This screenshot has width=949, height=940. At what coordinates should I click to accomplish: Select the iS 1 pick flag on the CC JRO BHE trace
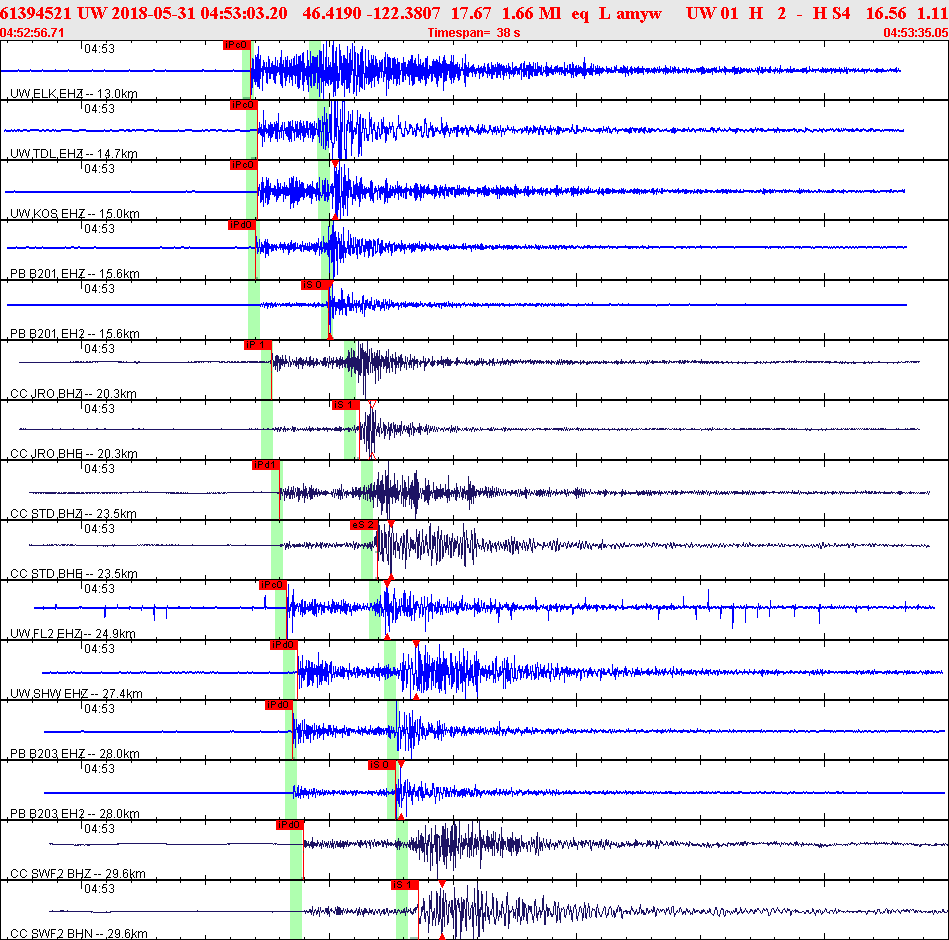point(346,405)
